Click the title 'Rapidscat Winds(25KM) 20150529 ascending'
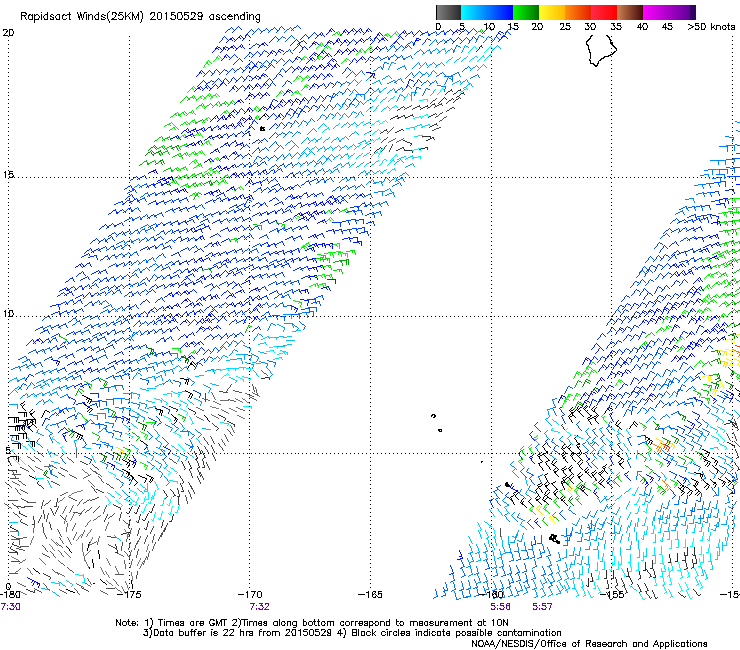 click(x=140, y=17)
